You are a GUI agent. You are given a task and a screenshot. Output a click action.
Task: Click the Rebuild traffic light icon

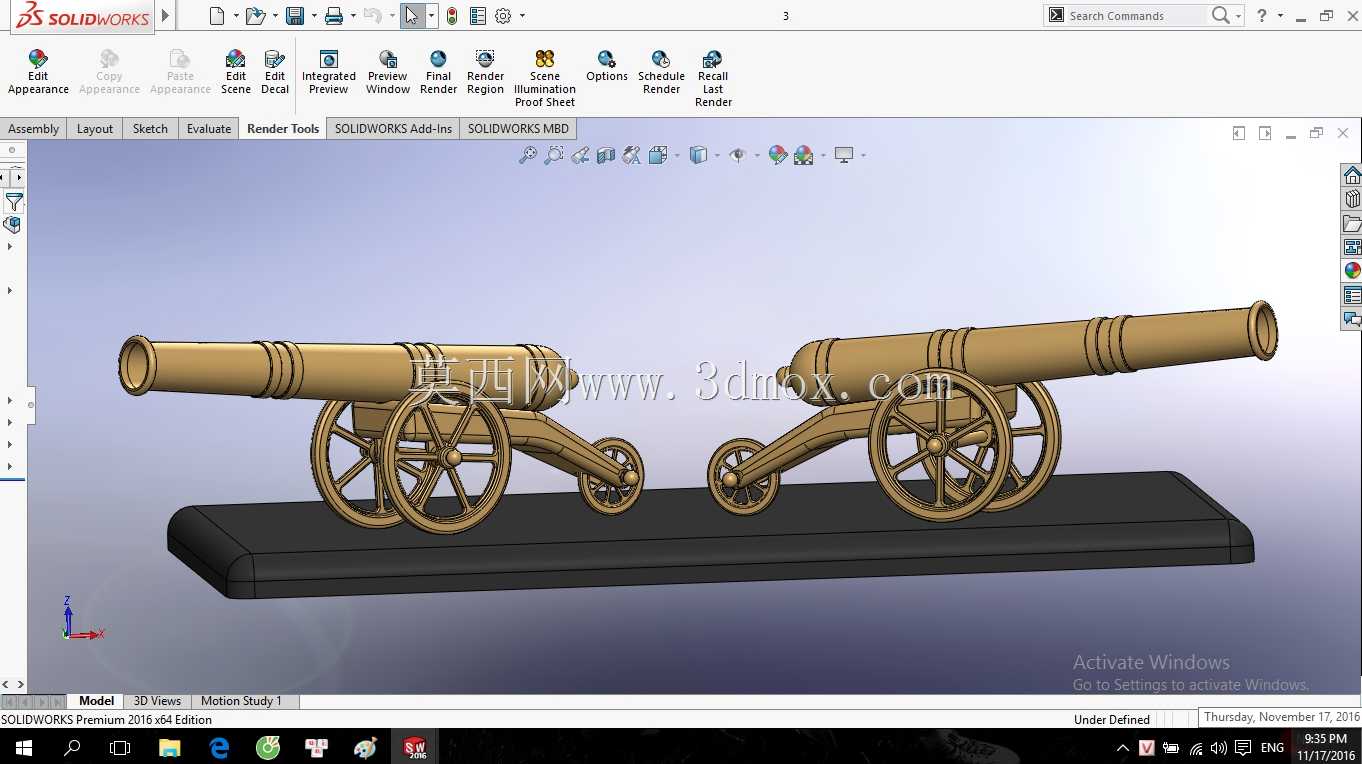coord(452,16)
